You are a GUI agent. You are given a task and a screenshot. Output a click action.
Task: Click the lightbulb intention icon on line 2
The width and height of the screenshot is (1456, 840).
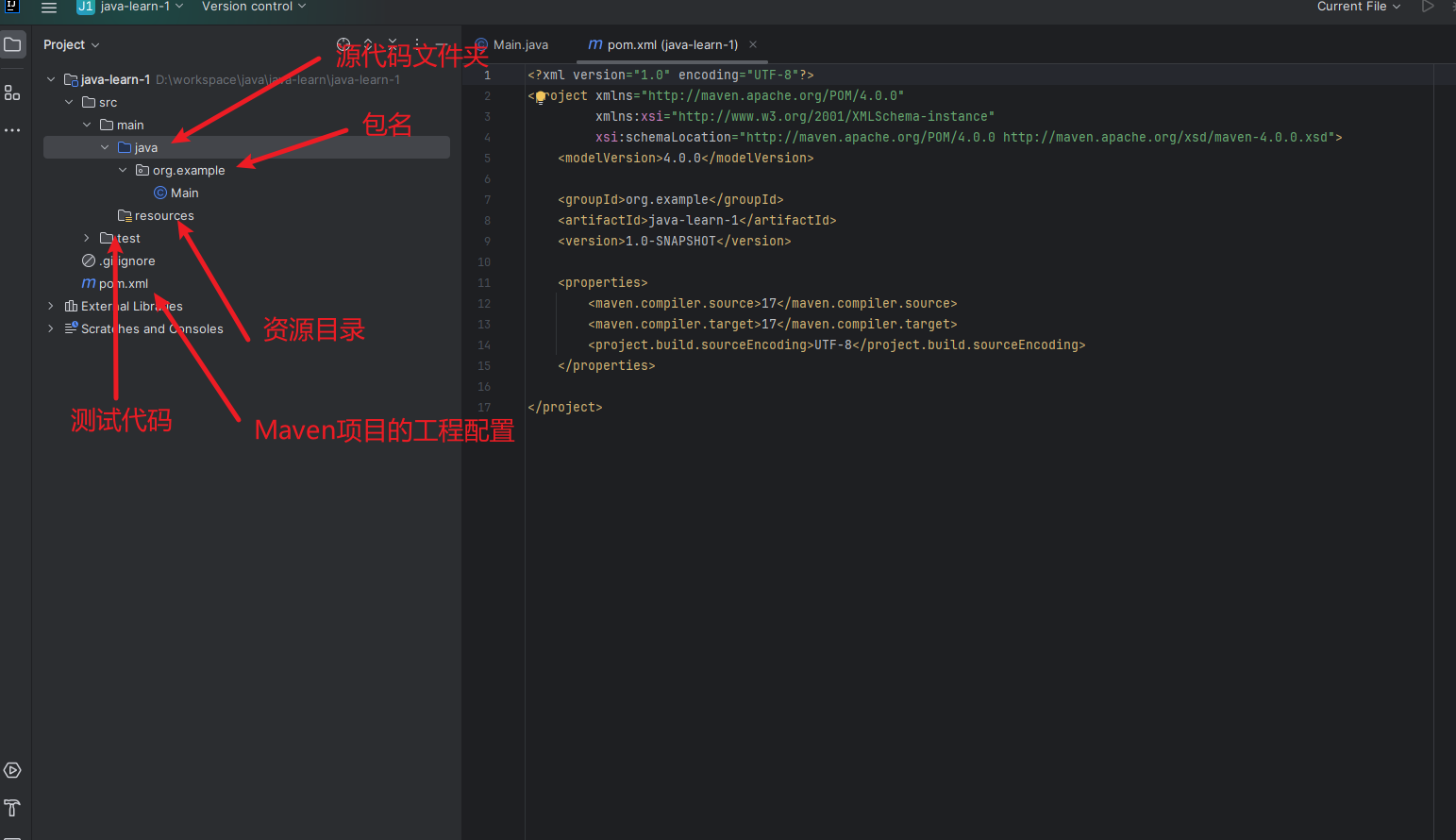tap(541, 96)
